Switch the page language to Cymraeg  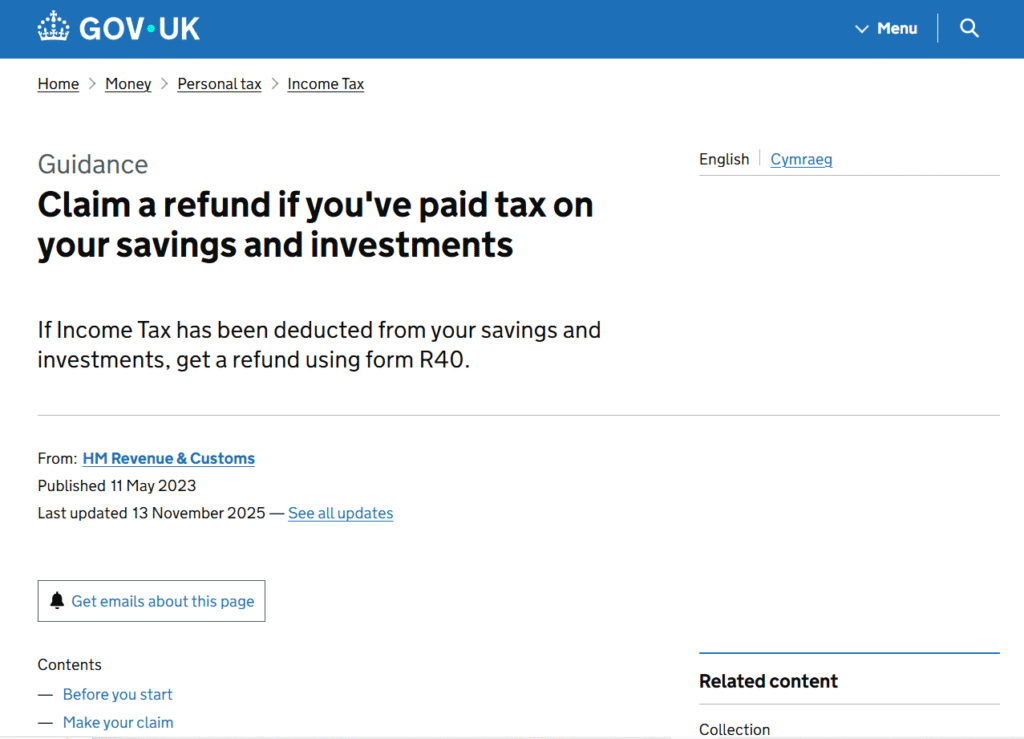pos(801,159)
